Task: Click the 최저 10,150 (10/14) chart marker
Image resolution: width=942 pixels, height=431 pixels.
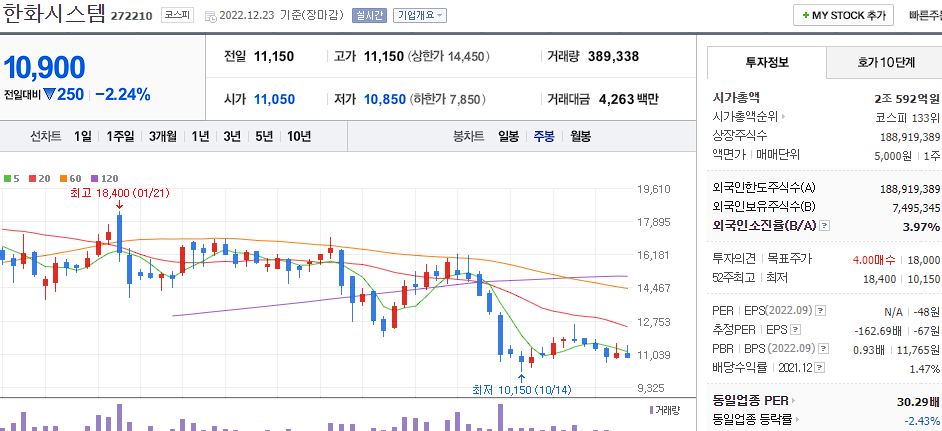Action: pyautogui.click(x=521, y=390)
